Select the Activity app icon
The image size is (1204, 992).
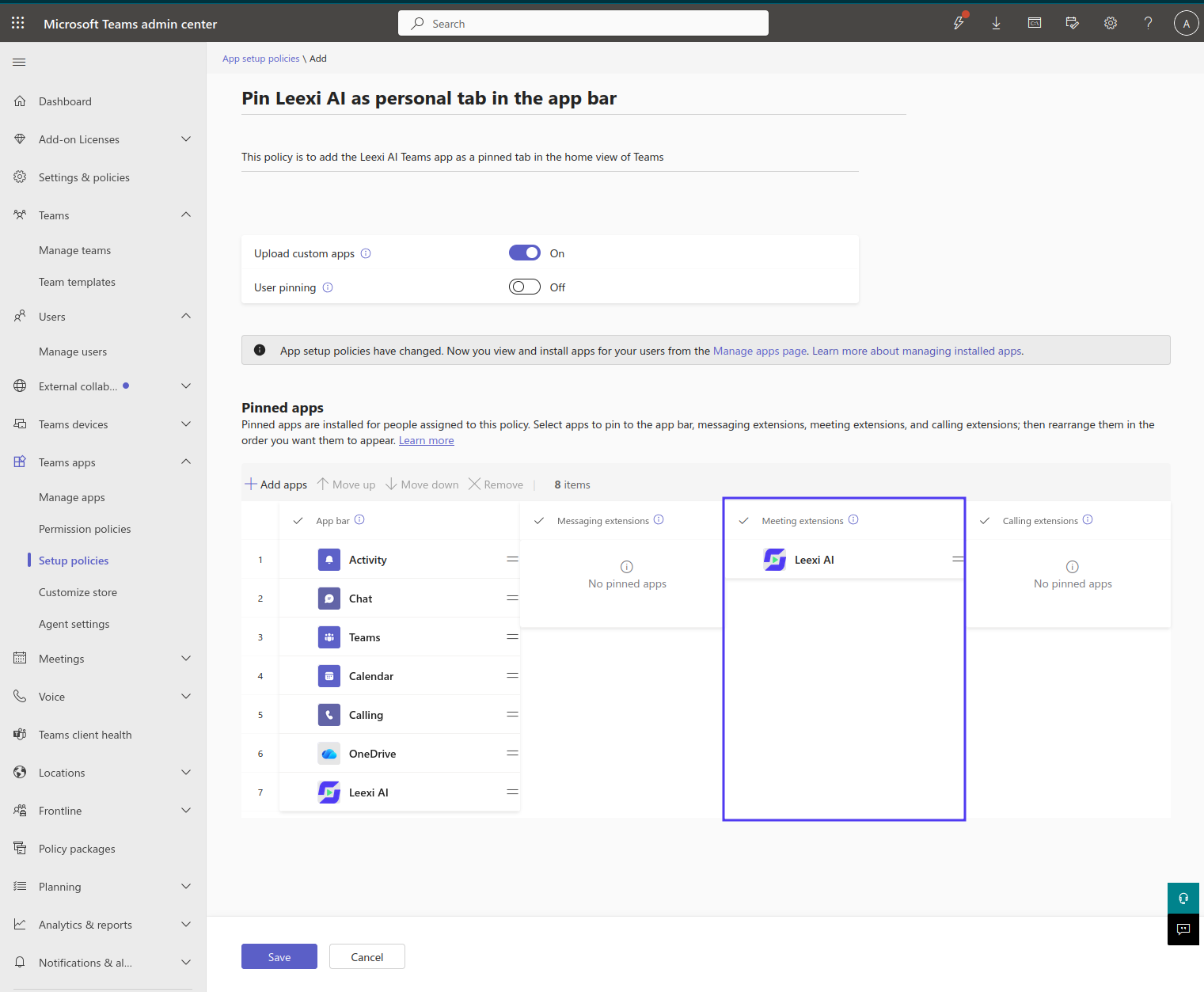(329, 560)
